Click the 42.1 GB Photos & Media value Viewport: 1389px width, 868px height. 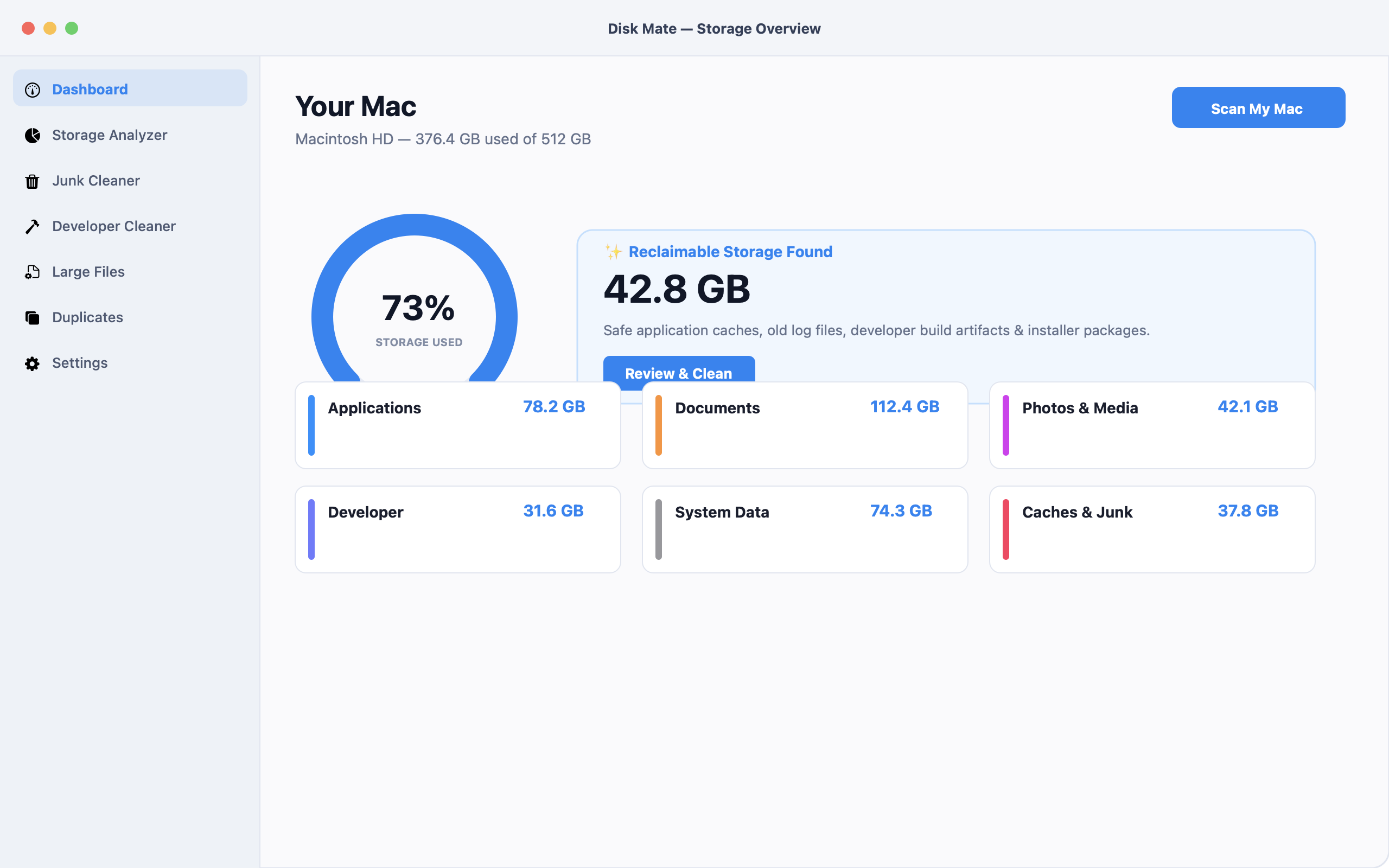1248,406
